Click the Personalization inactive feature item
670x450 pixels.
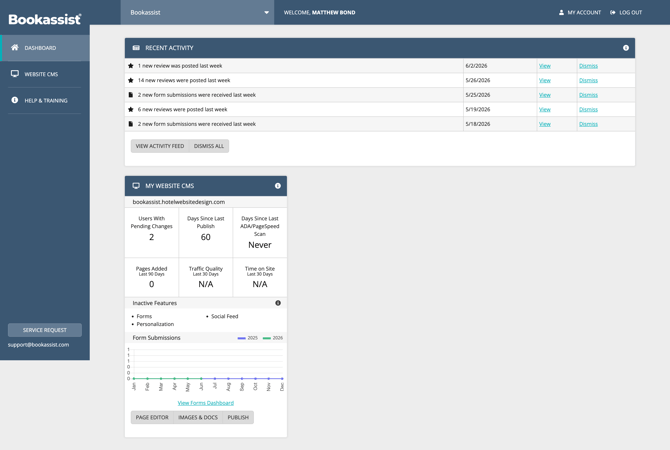(x=155, y=324)
